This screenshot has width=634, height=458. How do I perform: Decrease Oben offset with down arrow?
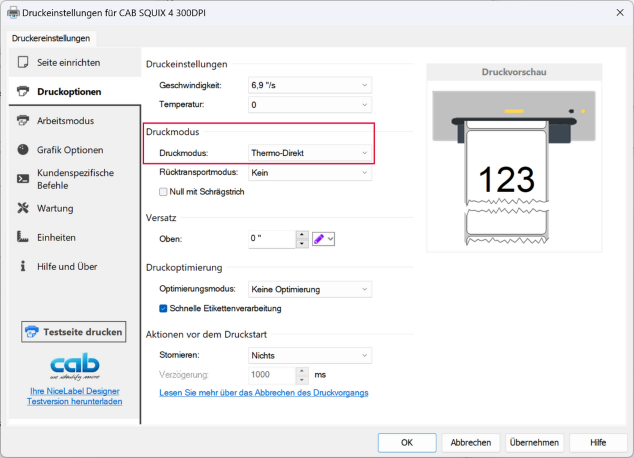[302, 243]
